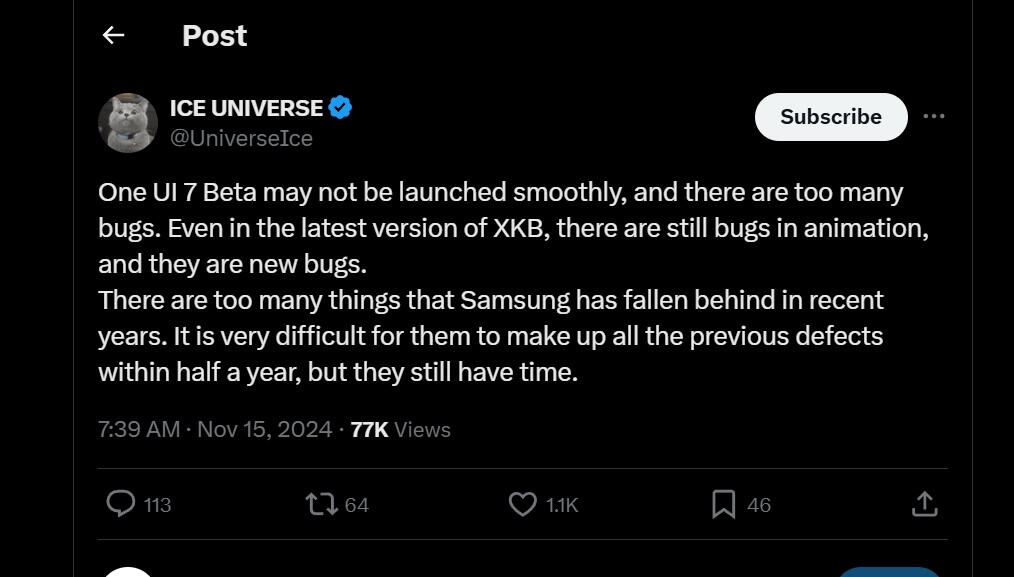Click the 64 reposts count
The width and height of the screenshot is (1014, 577).
click(x=356, y=505)
